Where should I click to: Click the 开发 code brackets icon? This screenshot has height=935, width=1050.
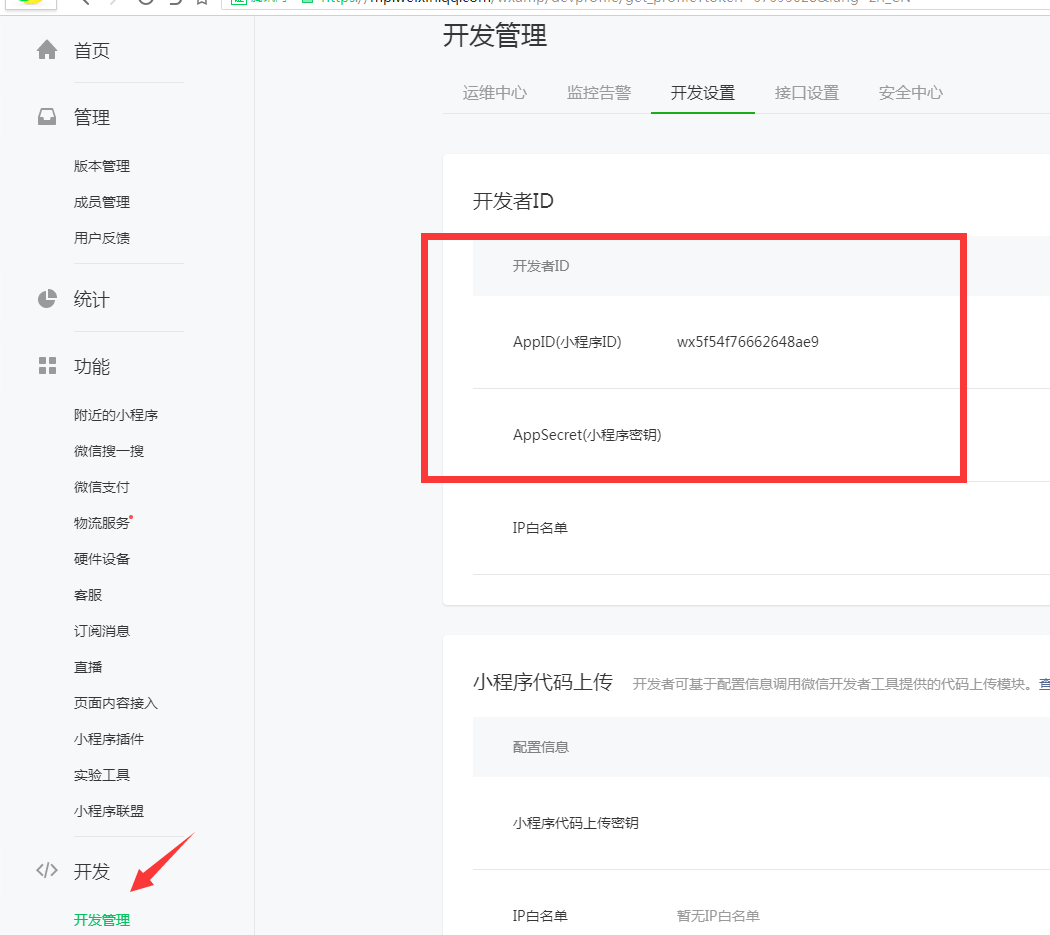coord(47,870)
